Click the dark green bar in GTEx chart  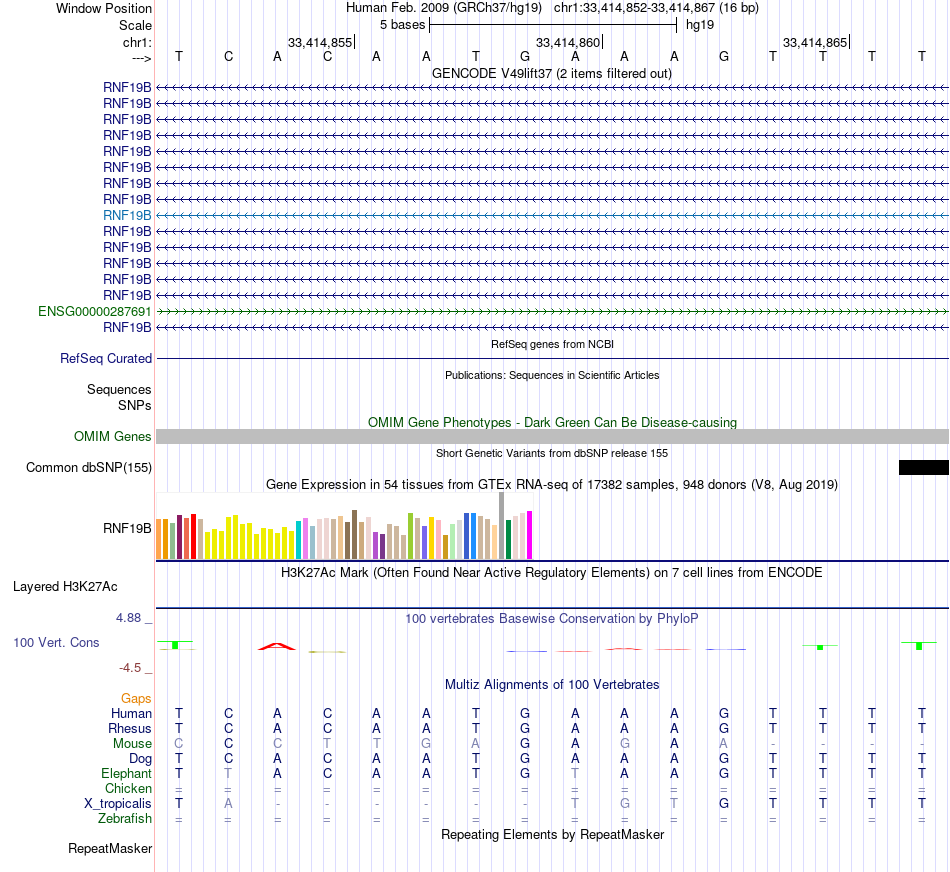pos(508,539)
